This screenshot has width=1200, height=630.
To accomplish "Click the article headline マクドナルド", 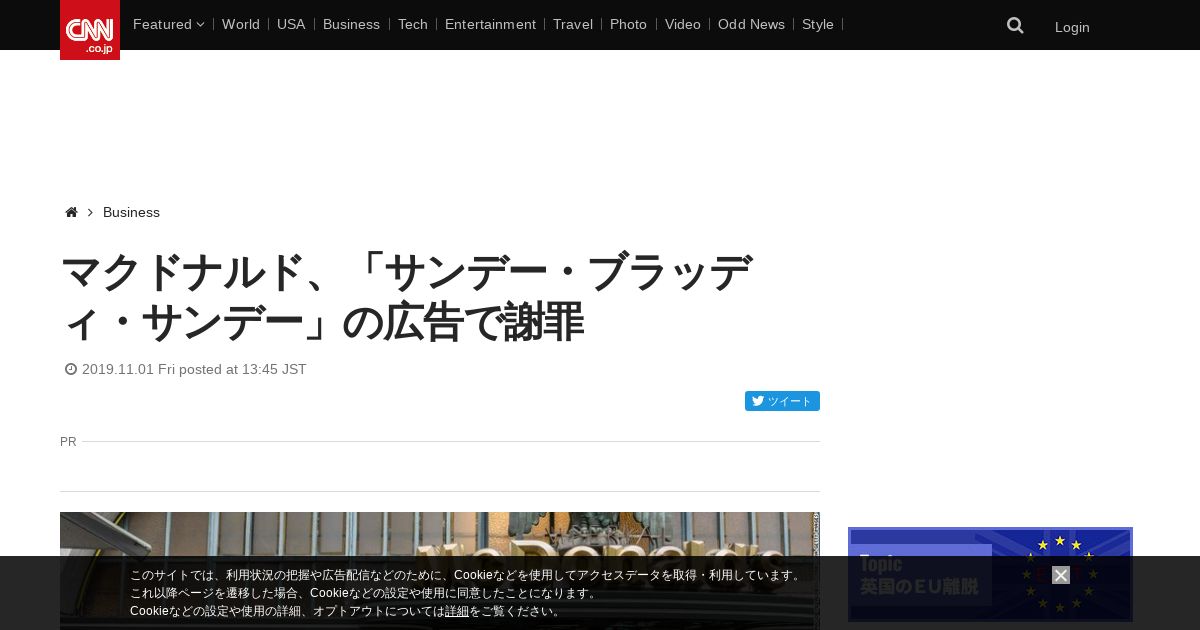I will [406, 297].
